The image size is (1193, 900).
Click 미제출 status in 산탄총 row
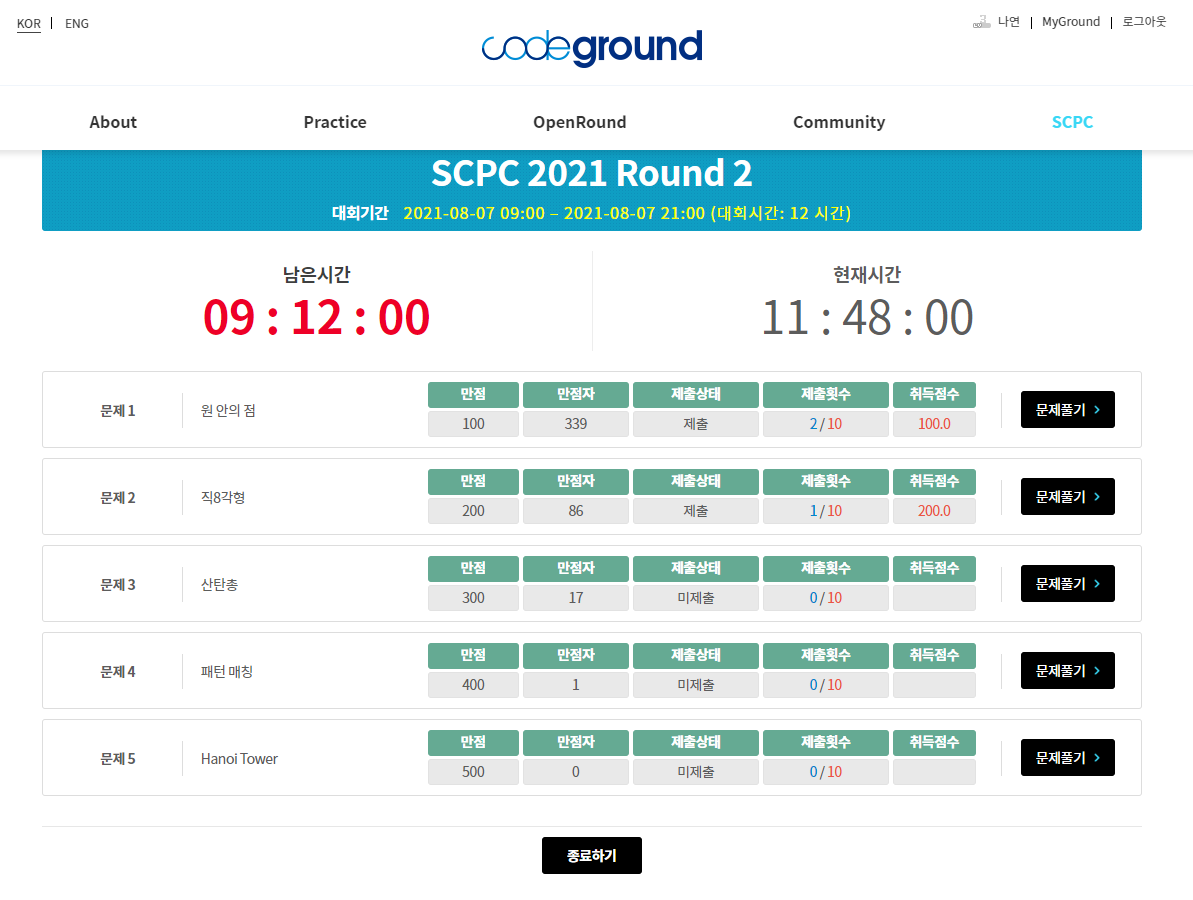(695, 598)
